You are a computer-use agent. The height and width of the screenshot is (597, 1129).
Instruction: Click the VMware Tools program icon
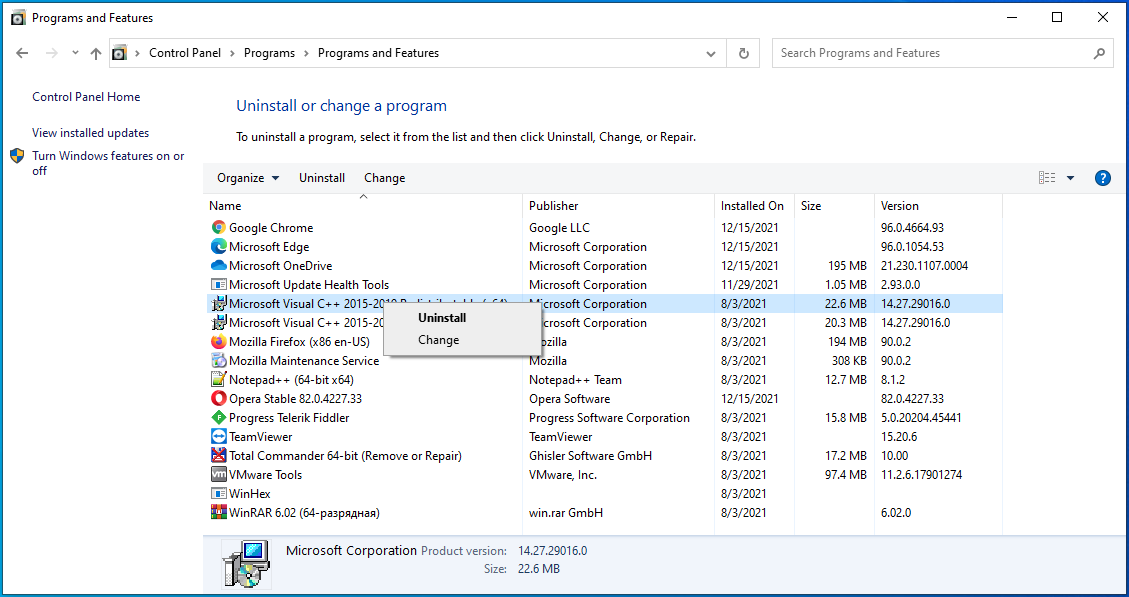219,475
